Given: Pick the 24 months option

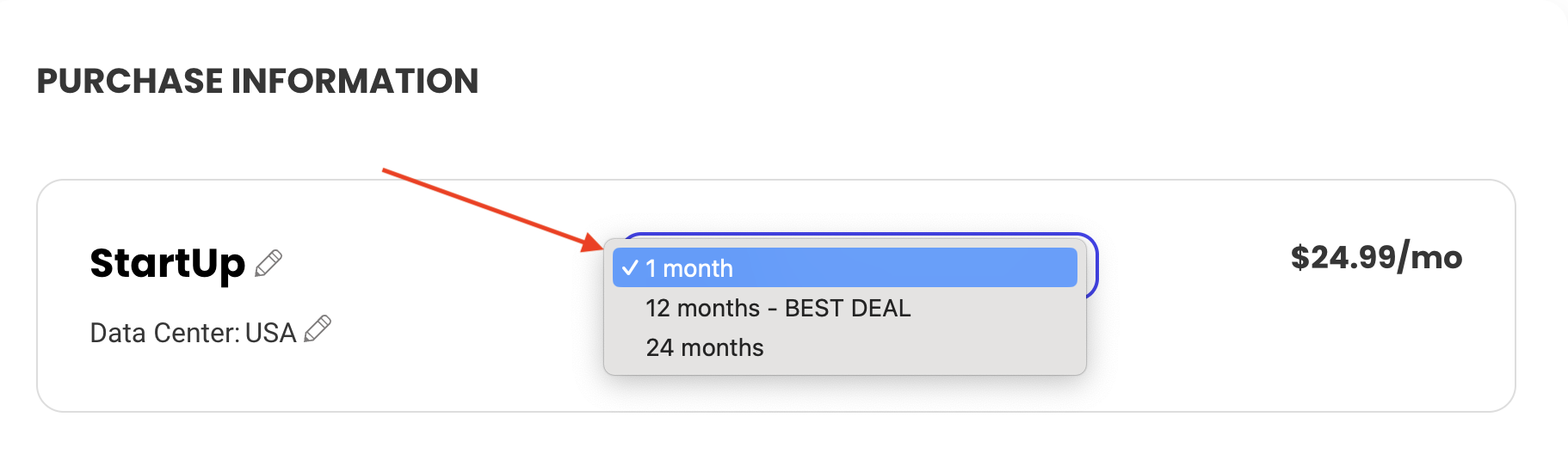Looking at the screenshot, I should click(705, 347).
